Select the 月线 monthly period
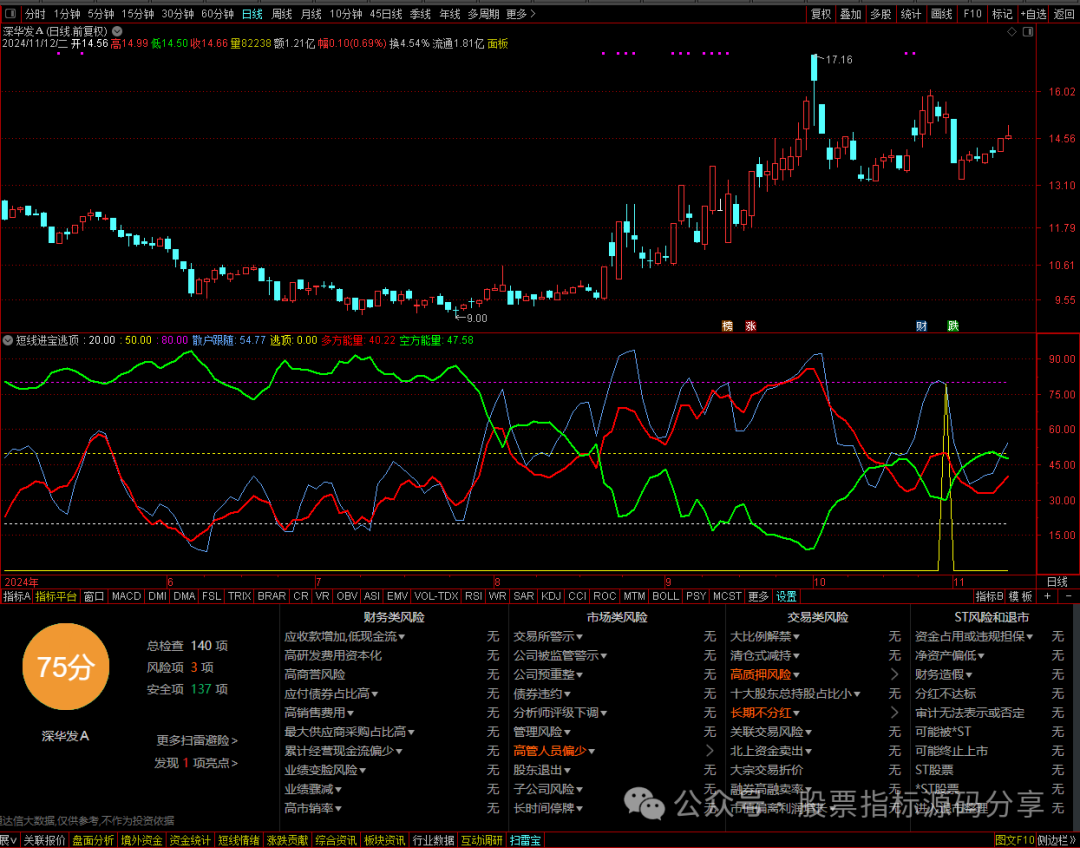The height and width of the screenshot is (848, 1080). [311, 14]
